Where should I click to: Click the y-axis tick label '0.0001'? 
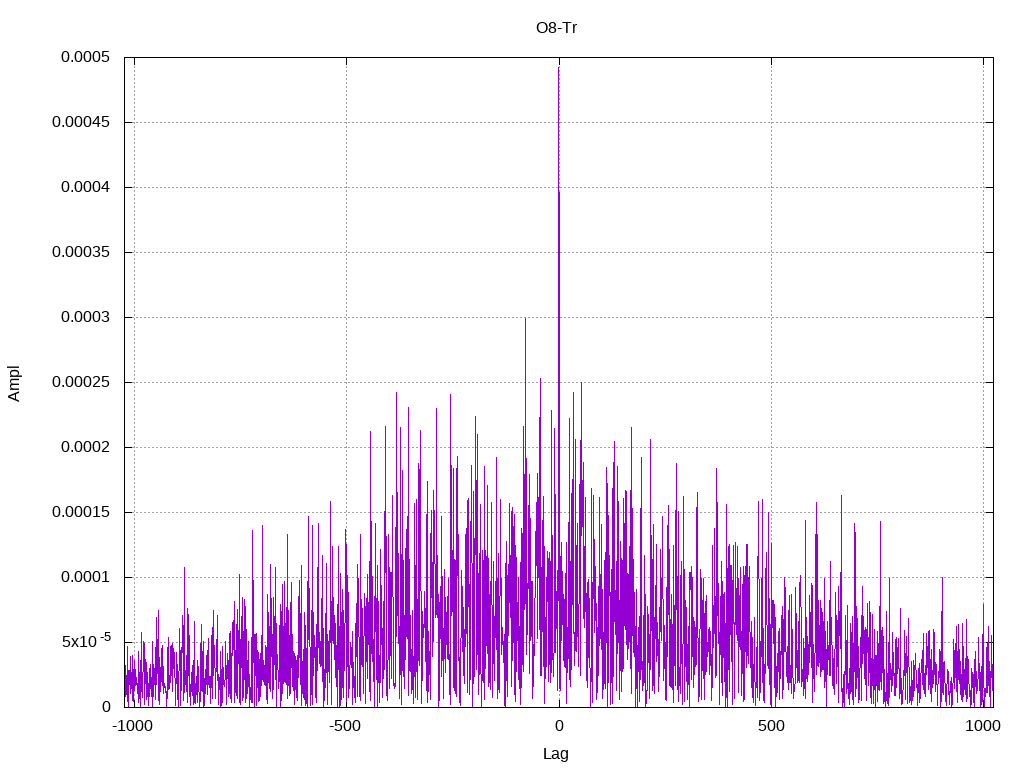tap(86, 577)
